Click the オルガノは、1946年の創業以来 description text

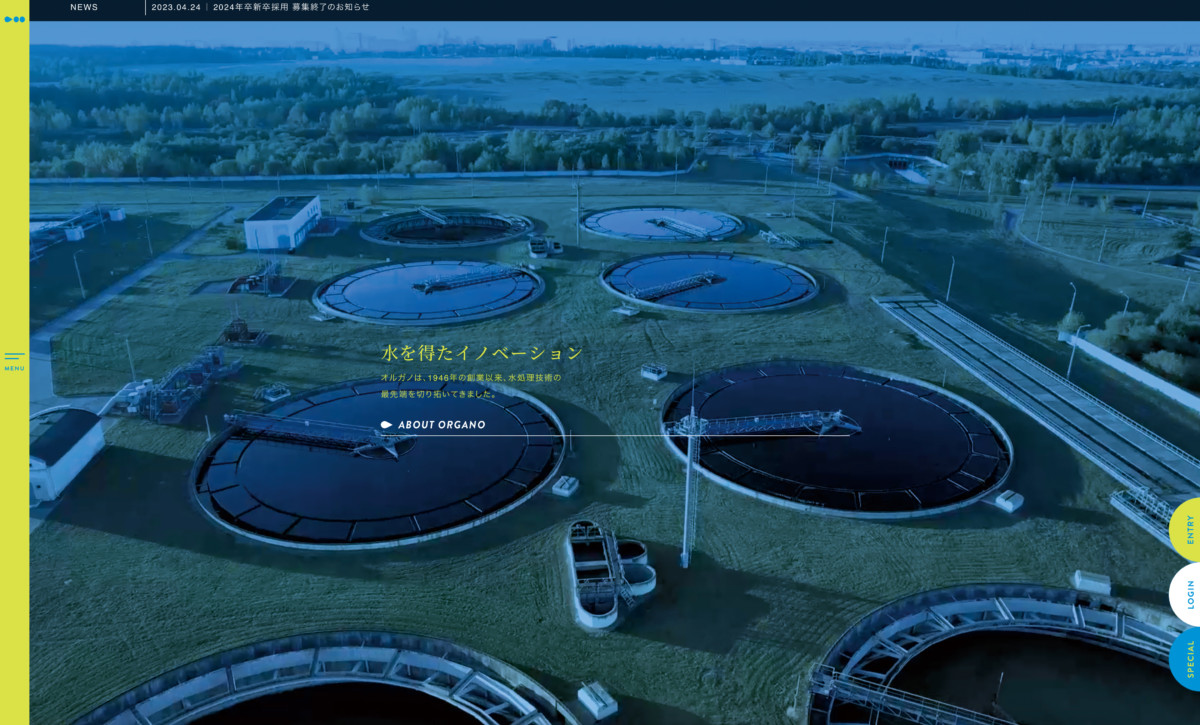[x=471, y=386]
